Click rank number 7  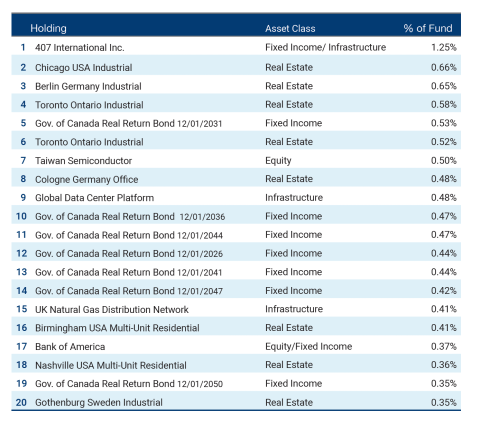pyautogui.click(x=23, y=161)
